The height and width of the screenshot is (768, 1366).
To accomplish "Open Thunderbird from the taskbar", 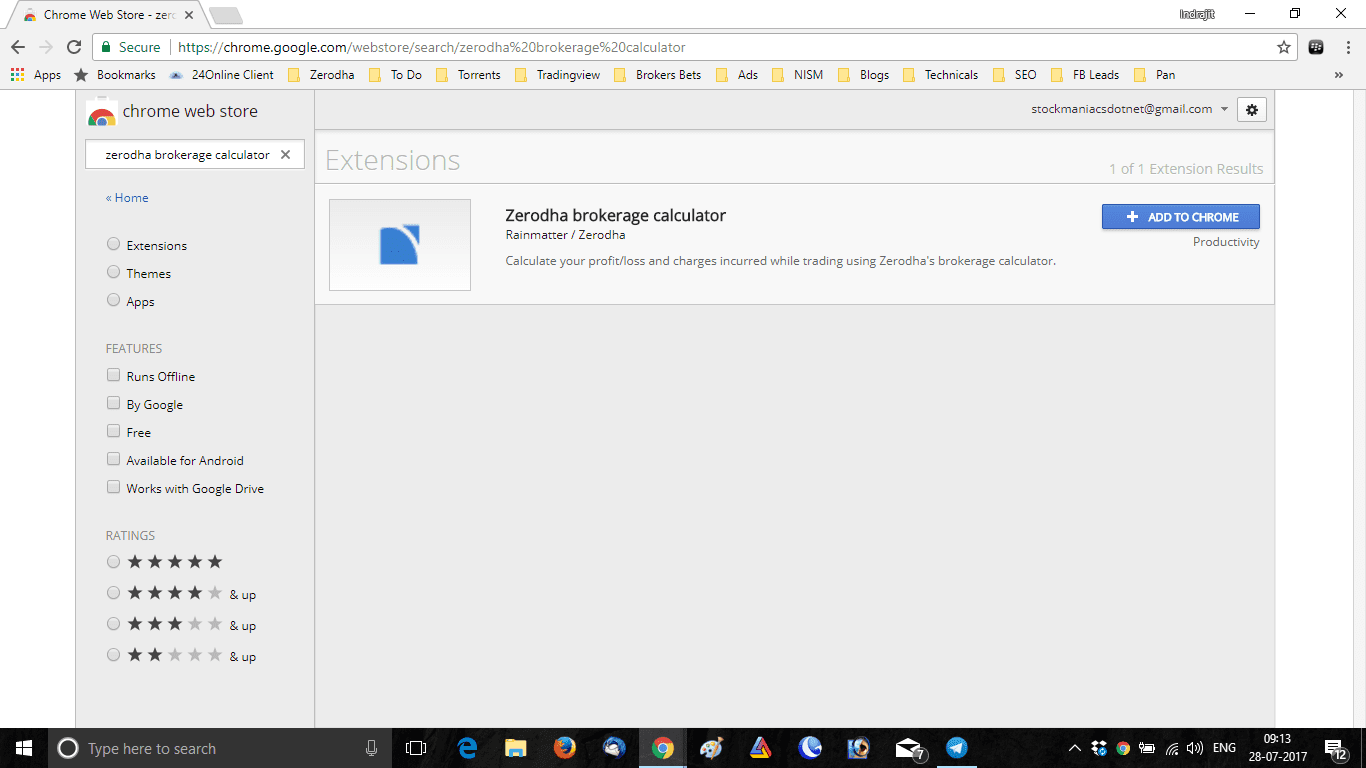I will coord(614,748).
